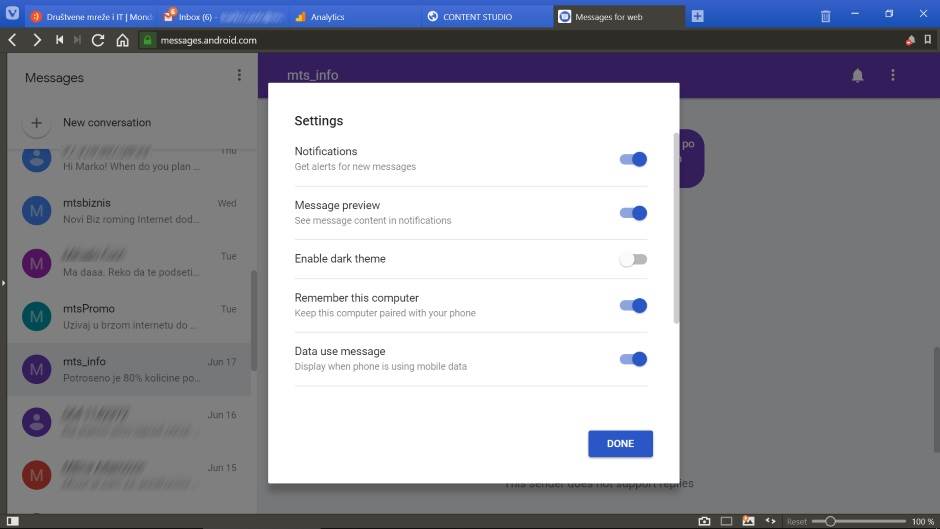Viewport: 940px width, 529px height.
Task: Open the closed tabs trash icon
Action: [825, 16]
